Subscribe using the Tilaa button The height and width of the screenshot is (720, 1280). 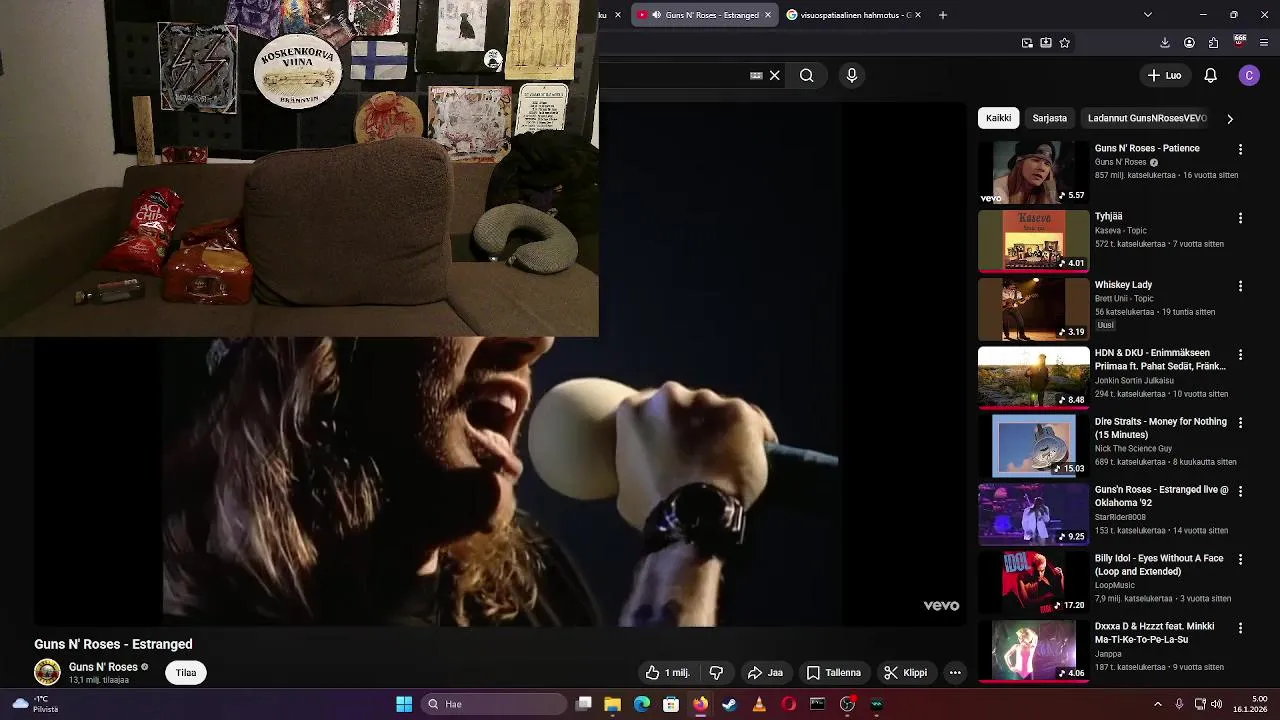(186, 673)
